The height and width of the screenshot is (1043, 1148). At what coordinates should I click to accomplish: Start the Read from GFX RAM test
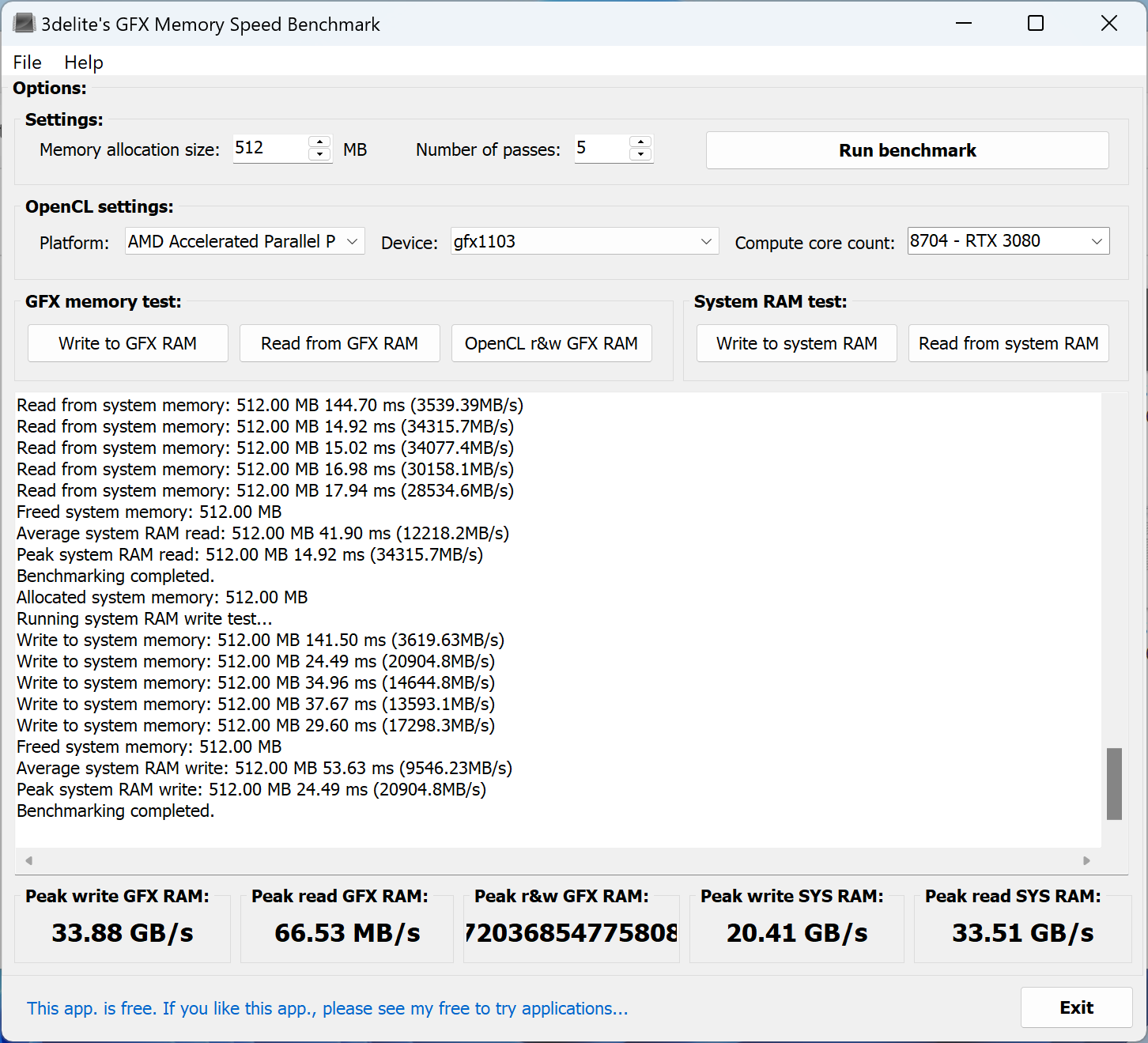[340, 343]
